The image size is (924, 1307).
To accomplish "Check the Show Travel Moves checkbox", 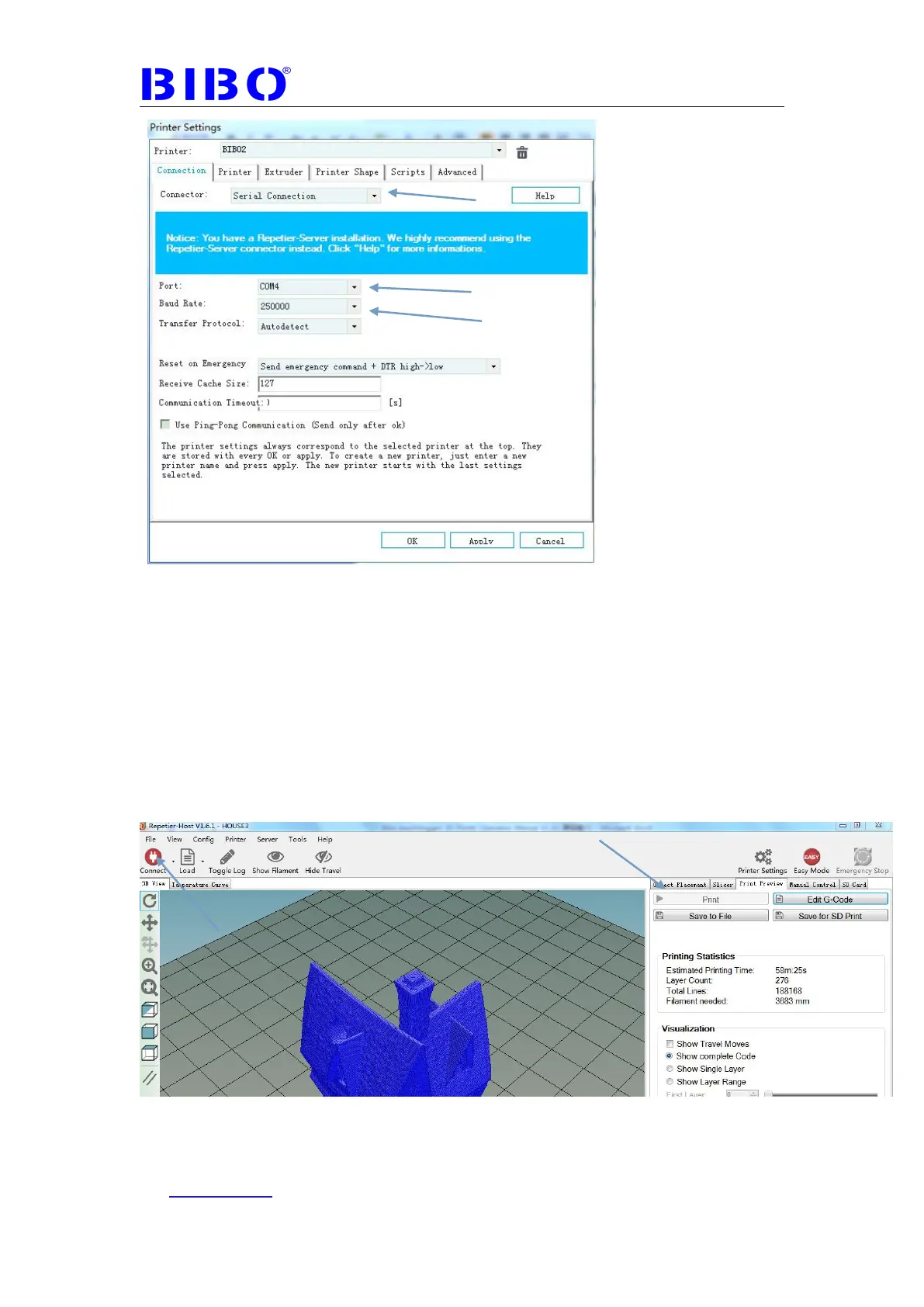I will pos(670,1044).
